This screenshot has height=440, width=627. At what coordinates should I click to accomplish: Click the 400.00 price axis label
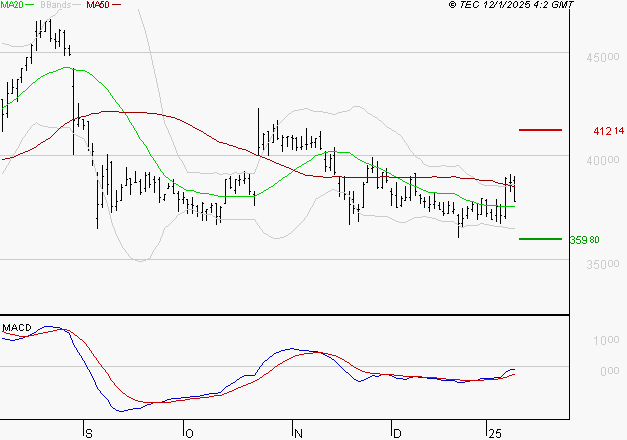pos(603,160)
